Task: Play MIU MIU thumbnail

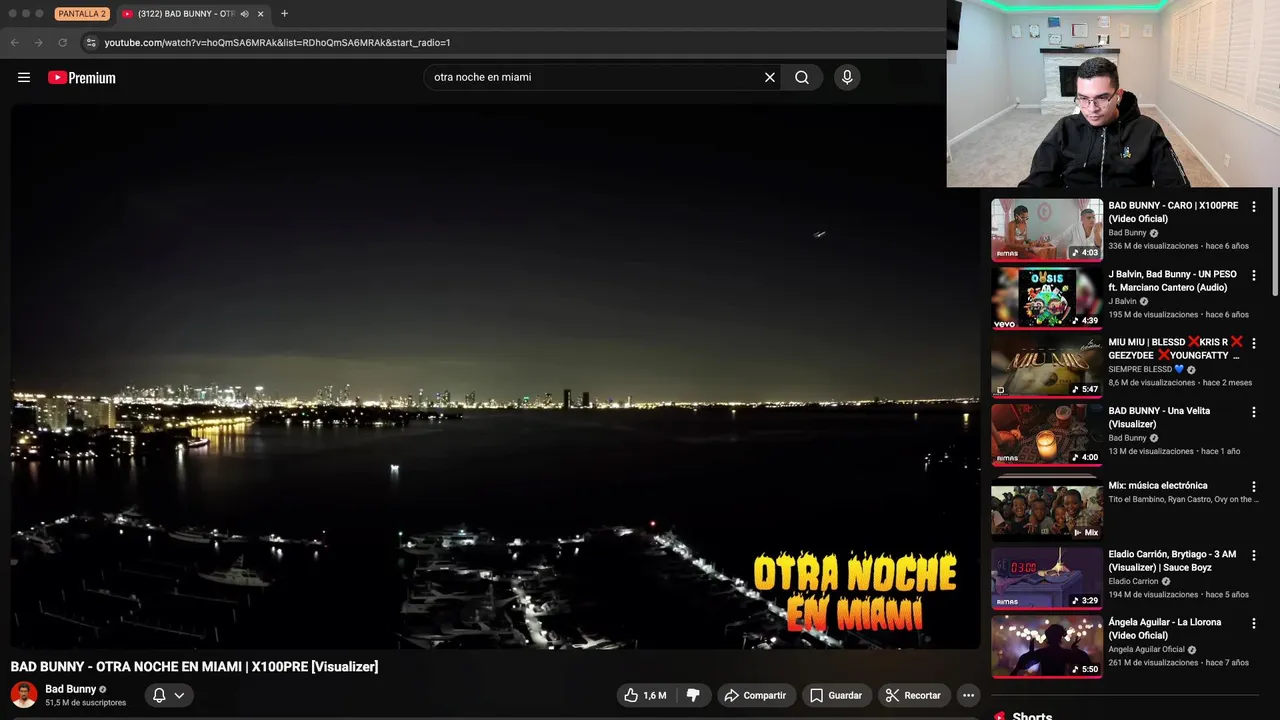Action: [x=1047, y=366]
